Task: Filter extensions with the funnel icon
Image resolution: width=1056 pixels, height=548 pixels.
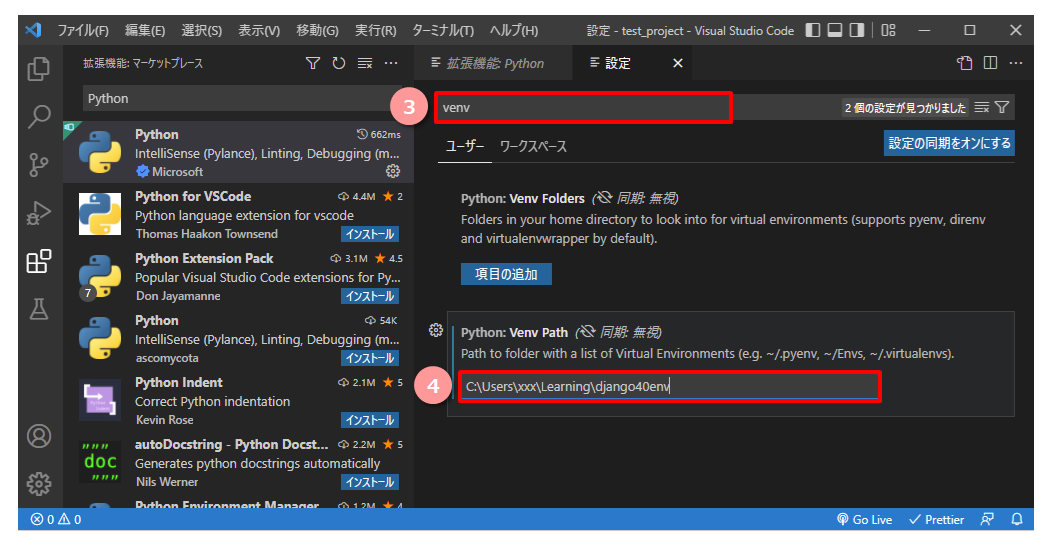Action: click(x=313, y=63)
